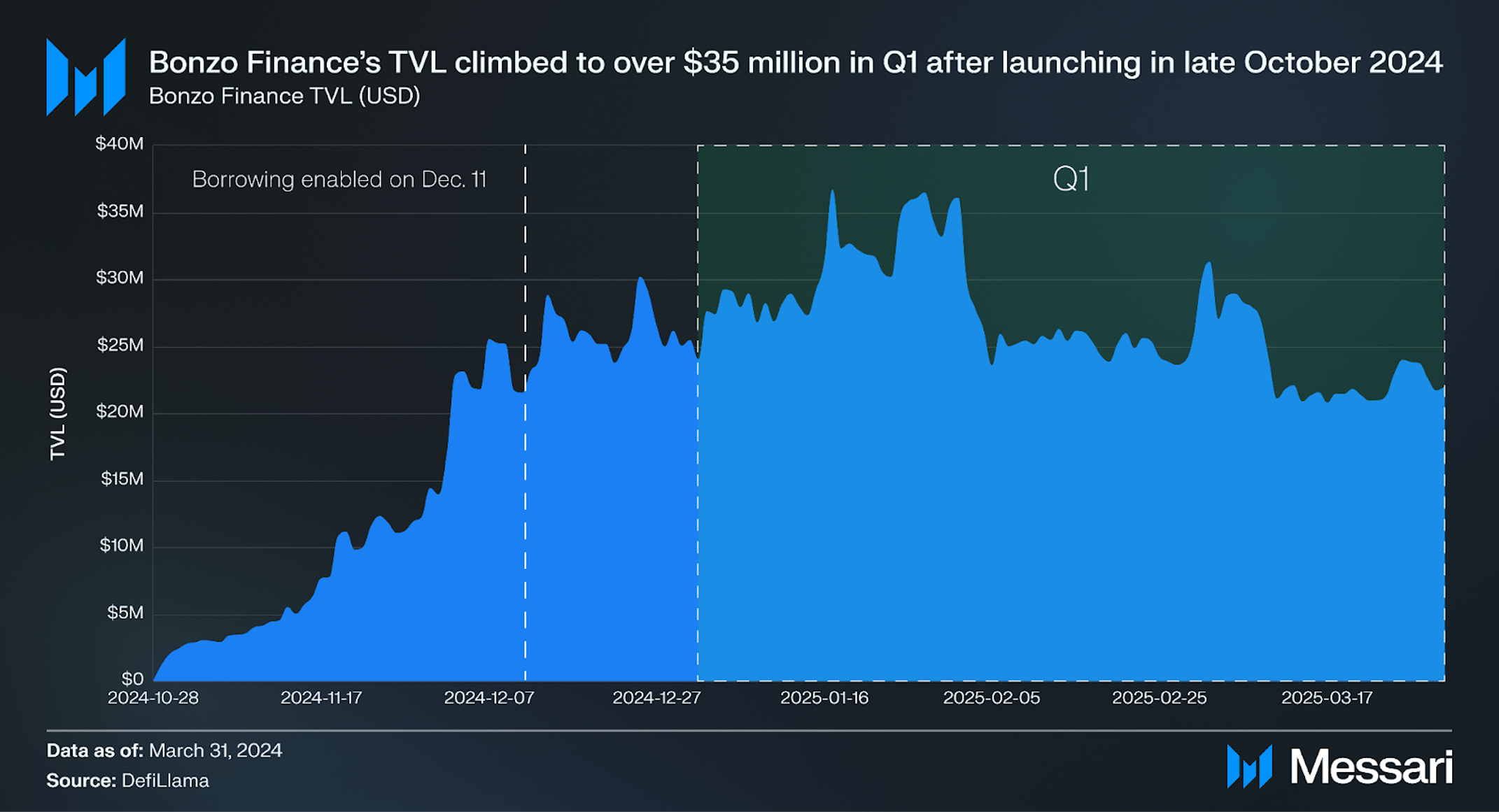Click the 2025-01-16 x-axis date

pyautogui.click(x=824, y=698)
